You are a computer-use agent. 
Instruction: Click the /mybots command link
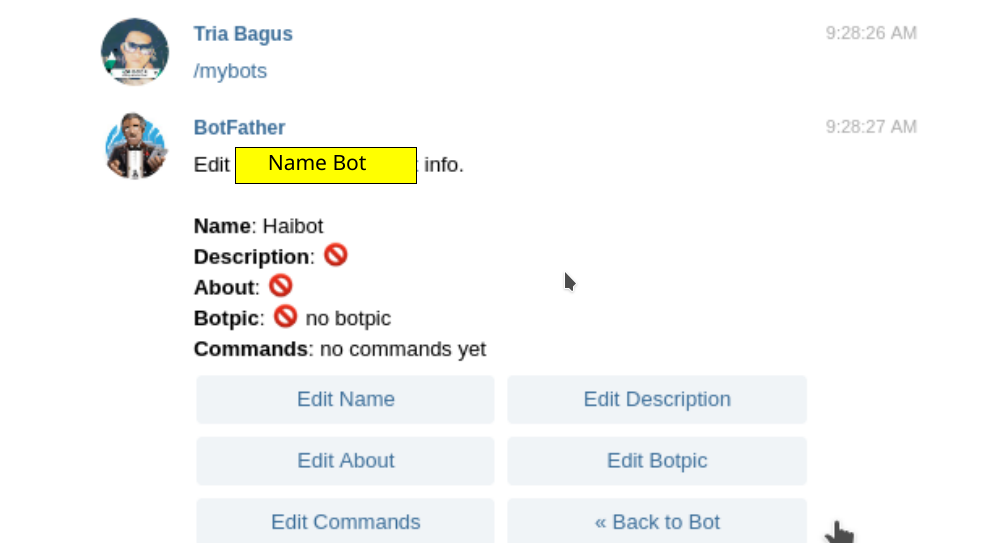[x=230, y=72]
